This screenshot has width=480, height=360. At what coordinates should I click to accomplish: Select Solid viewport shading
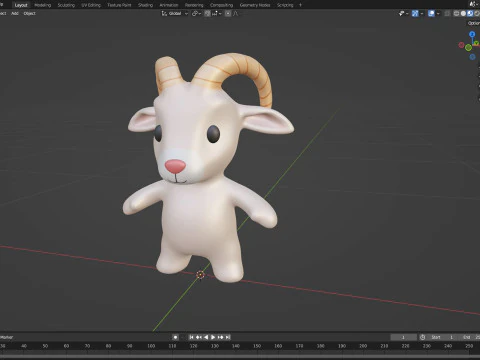pos(463,13)
